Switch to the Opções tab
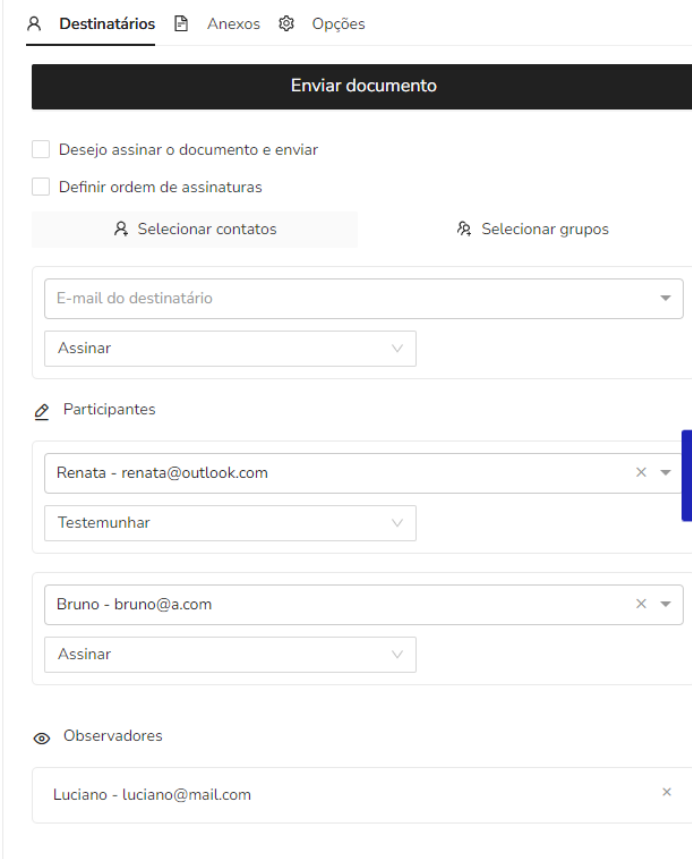The width and height of the screenshot is (692, 859). pyautogui.click(x=338, y=24)
